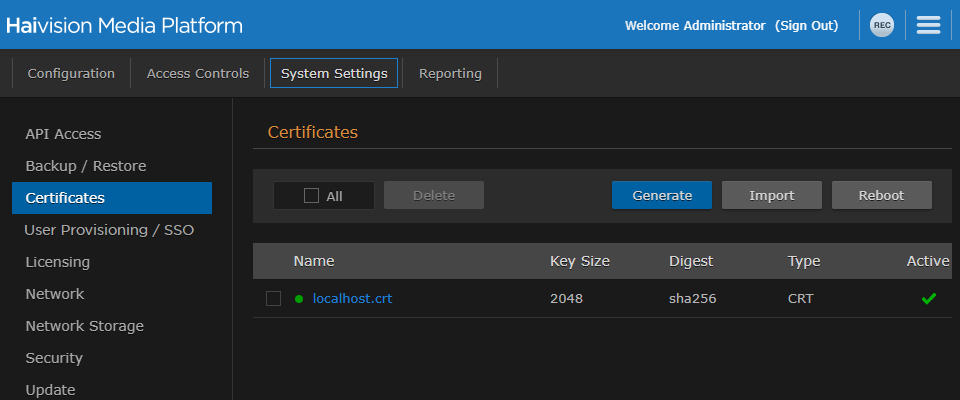Select the System Settings tab
960x400 pixels.
[x=334, y=73]
